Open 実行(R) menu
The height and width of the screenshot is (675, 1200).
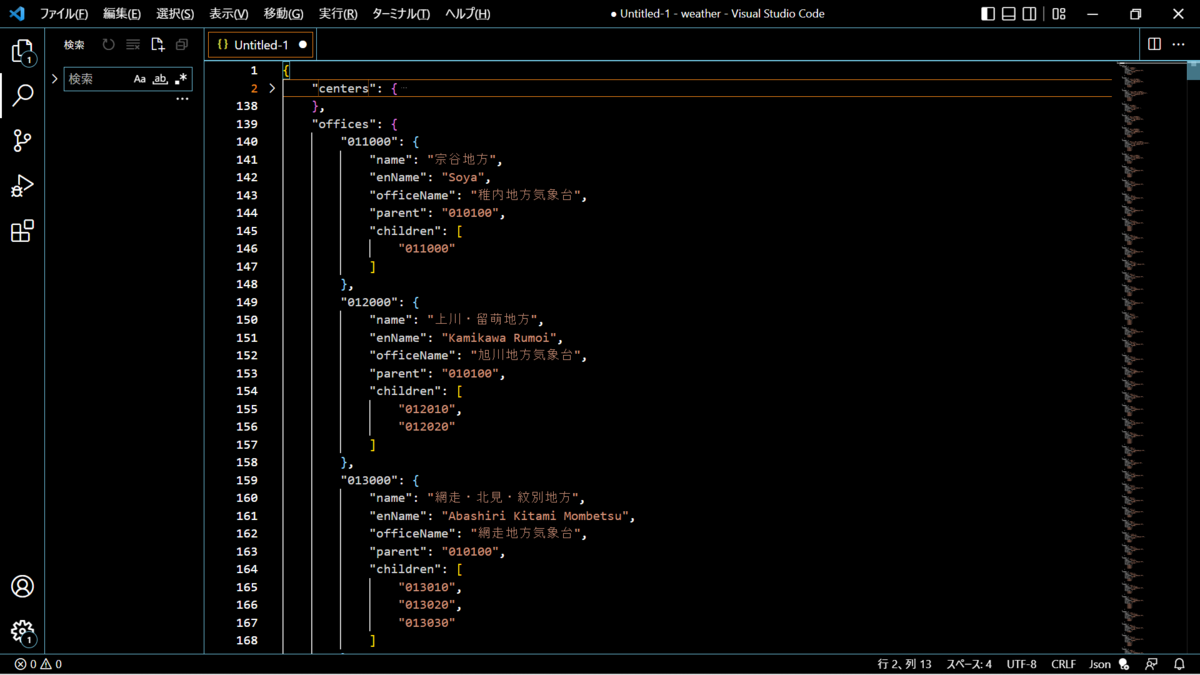pos(338,14)
